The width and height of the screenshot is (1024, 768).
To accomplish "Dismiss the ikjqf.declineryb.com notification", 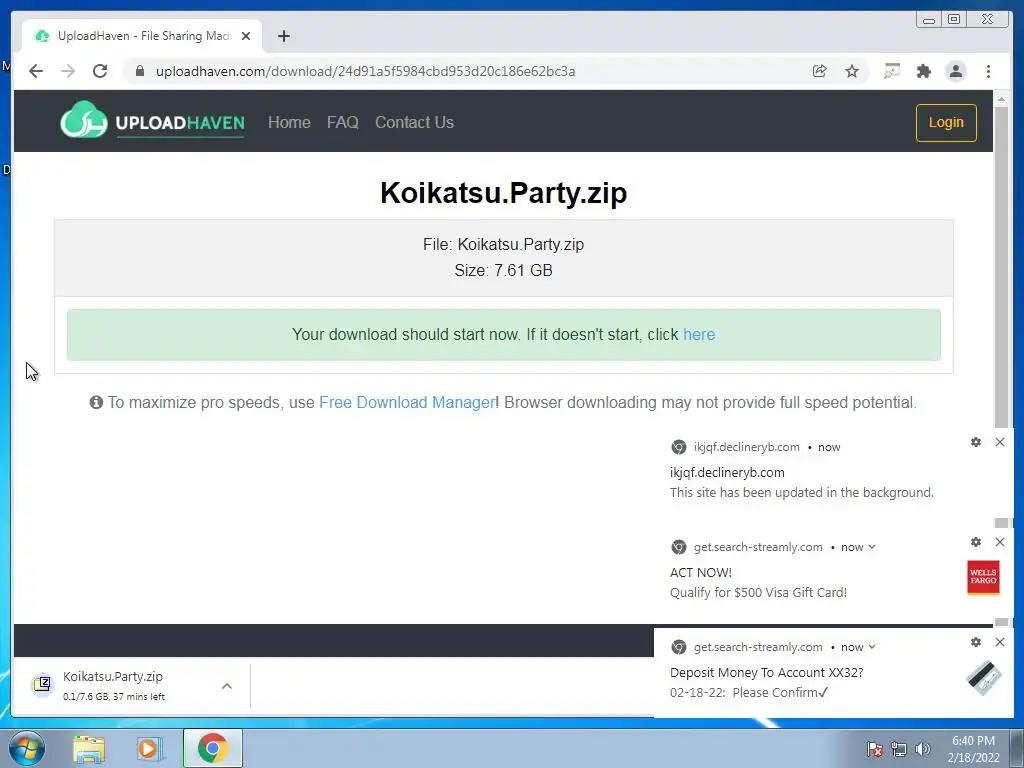I will pyautogui.click(x=1000, y=442).
